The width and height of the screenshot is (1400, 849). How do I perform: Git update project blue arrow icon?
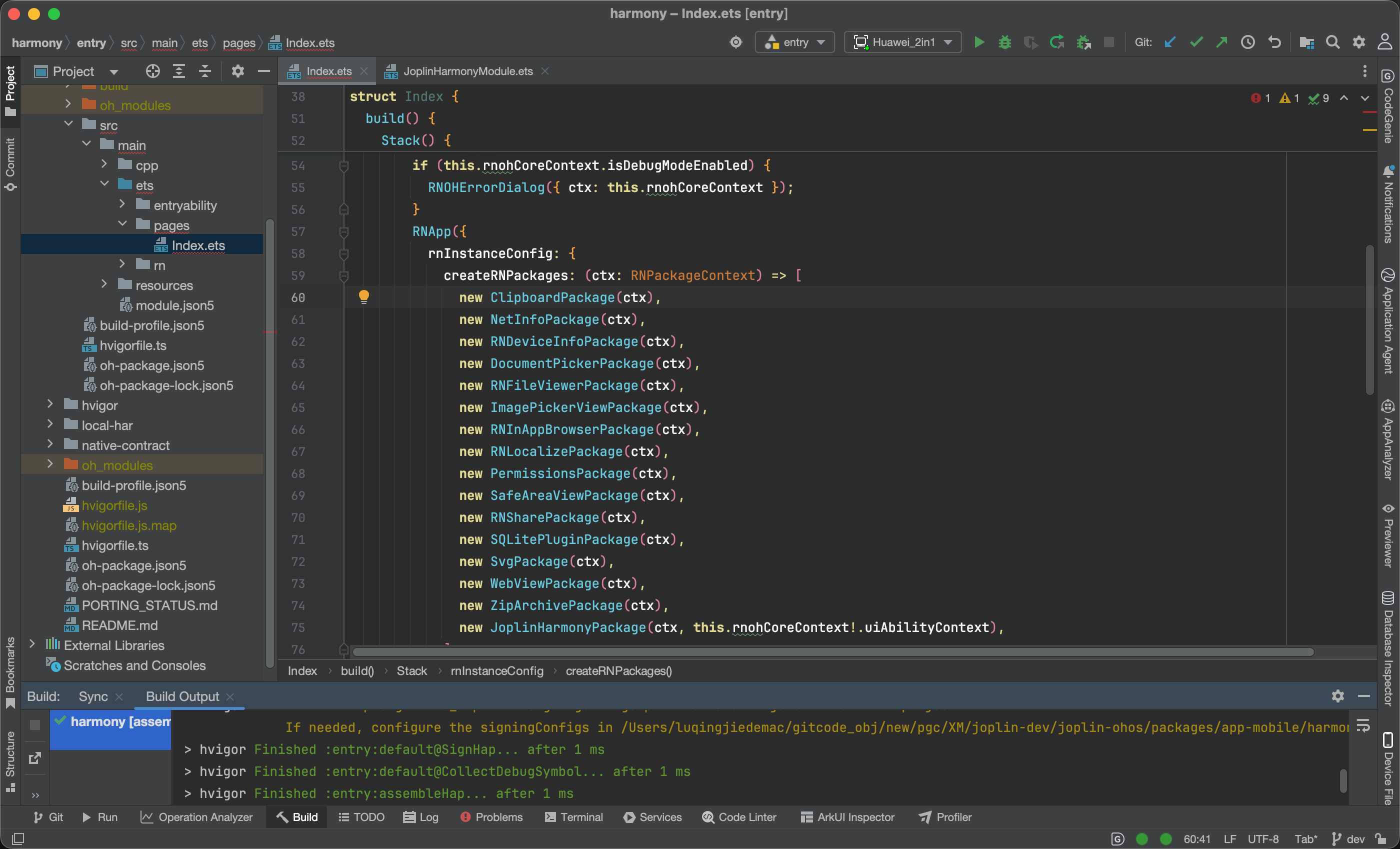1170,42
